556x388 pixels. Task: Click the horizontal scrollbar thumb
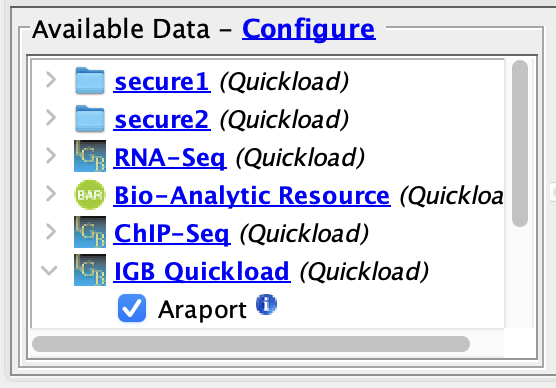251,344
